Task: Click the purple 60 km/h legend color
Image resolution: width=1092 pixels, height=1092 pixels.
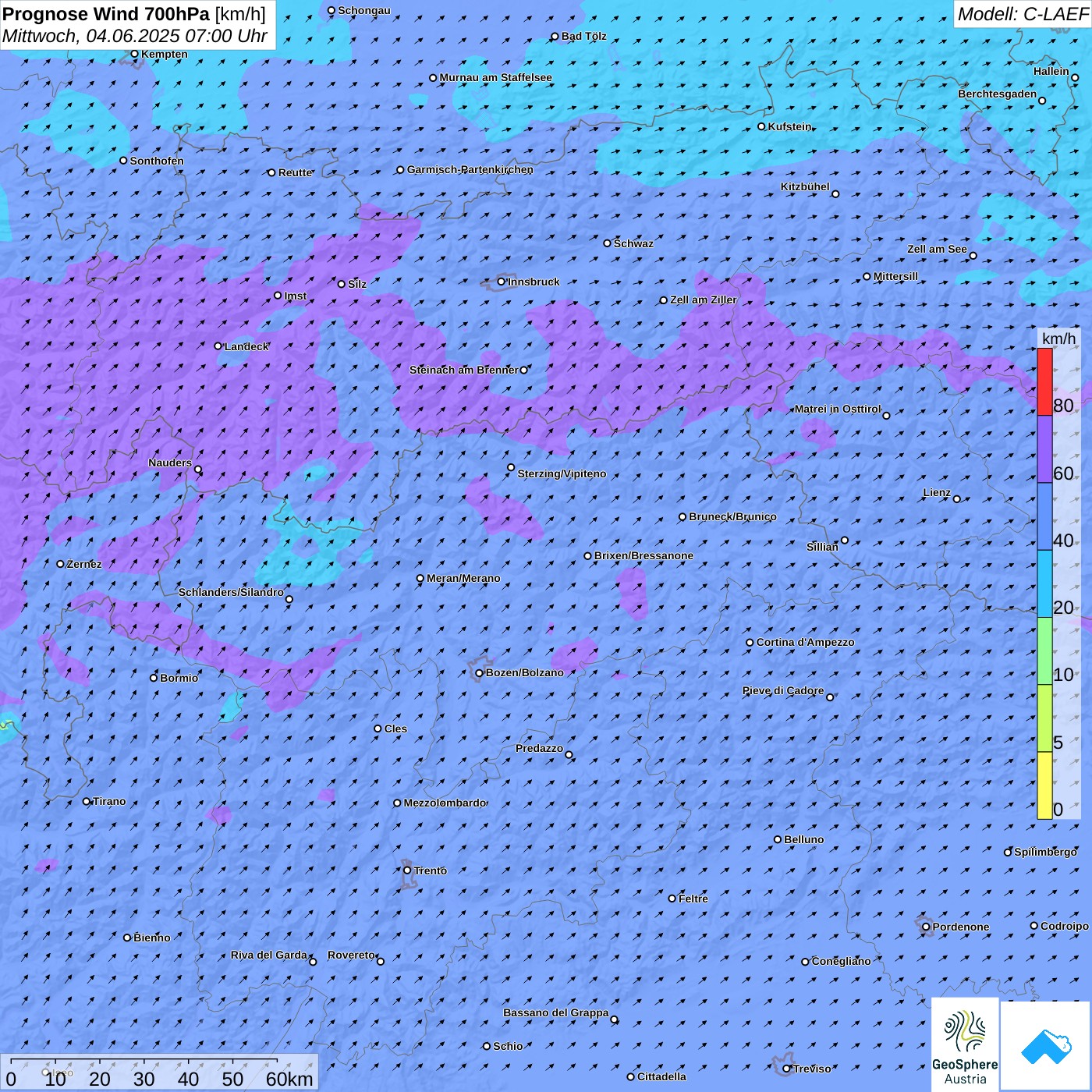Action: pyautogui.click(x=1044, y=449)
